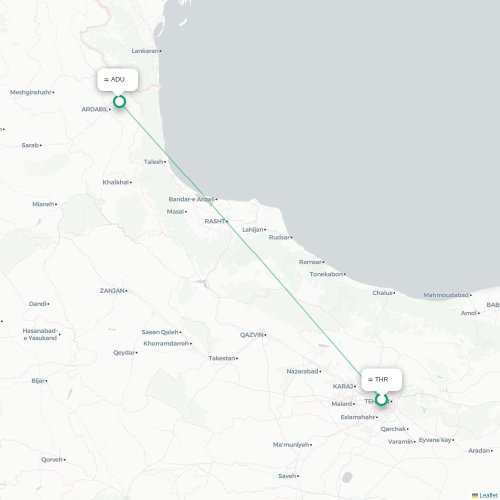This screenshot has height=500, width=500.
Task: Click the Zanjan city label
Action: (112, 291)
